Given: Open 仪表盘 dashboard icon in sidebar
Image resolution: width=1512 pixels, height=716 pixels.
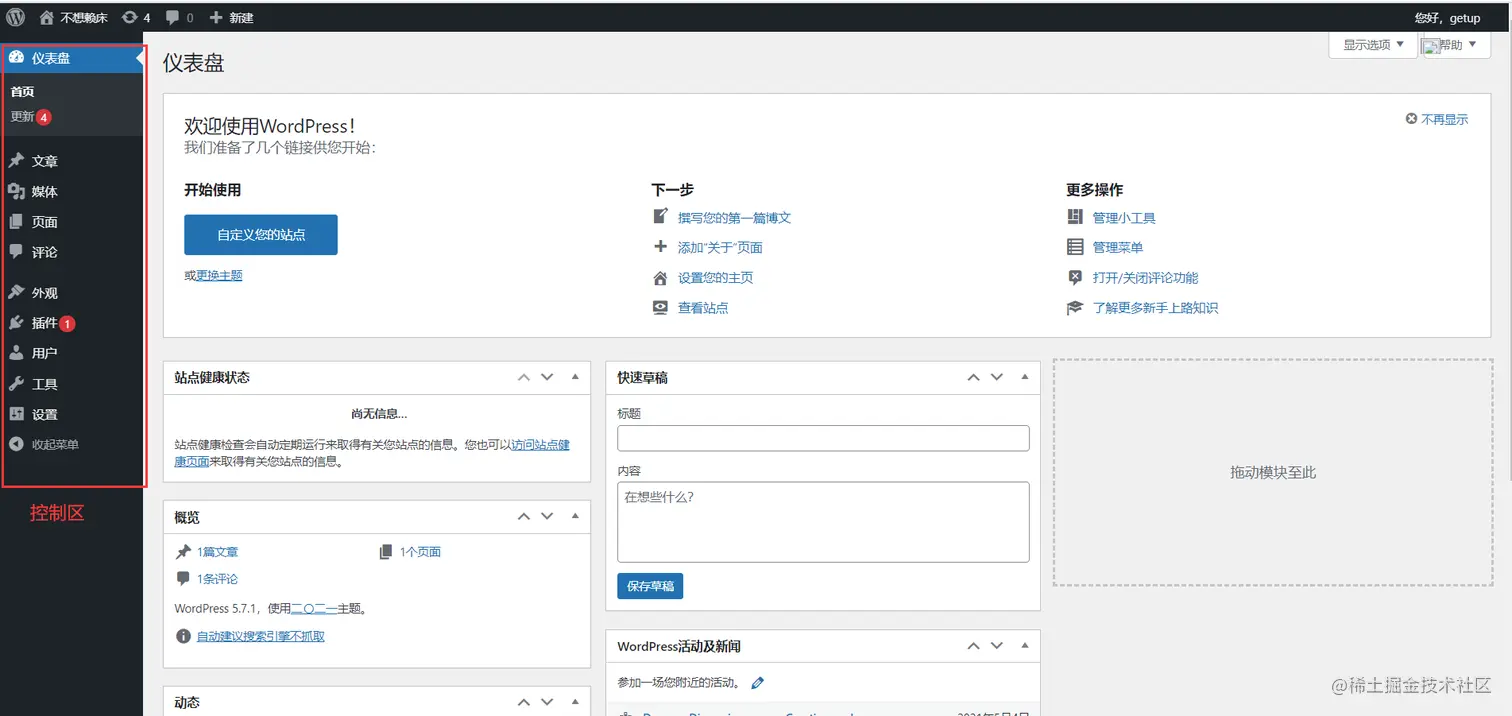Looking at the screenshot, I should tap(16, 57).
